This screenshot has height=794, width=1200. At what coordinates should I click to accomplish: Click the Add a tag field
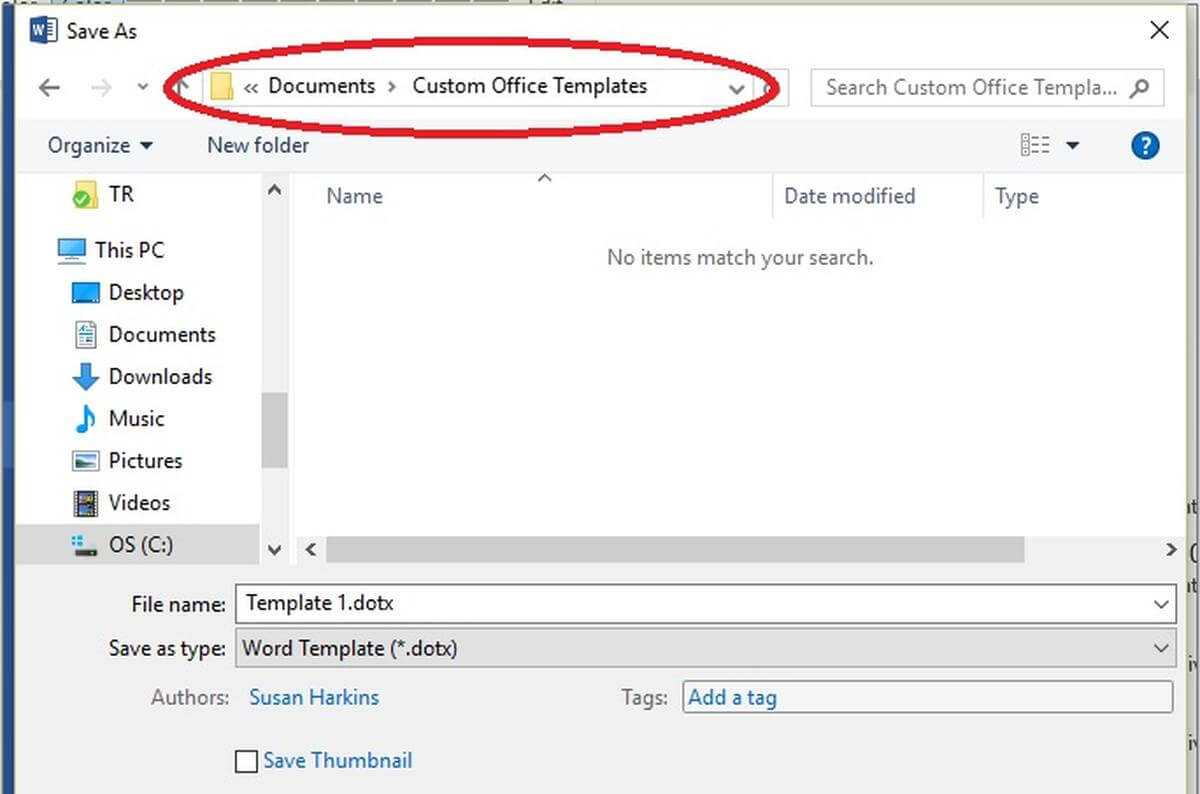click(926, 698)
